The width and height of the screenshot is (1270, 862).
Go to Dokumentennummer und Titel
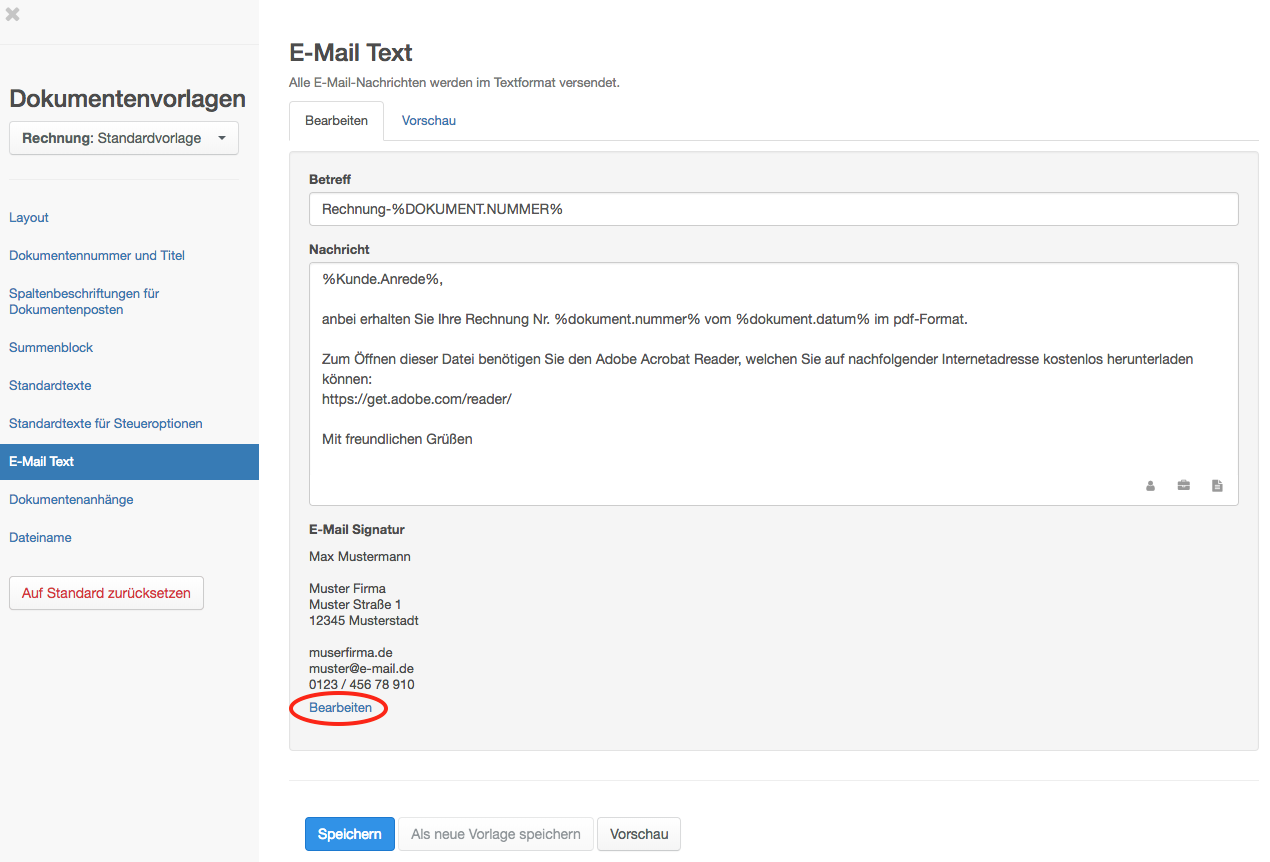97,255
